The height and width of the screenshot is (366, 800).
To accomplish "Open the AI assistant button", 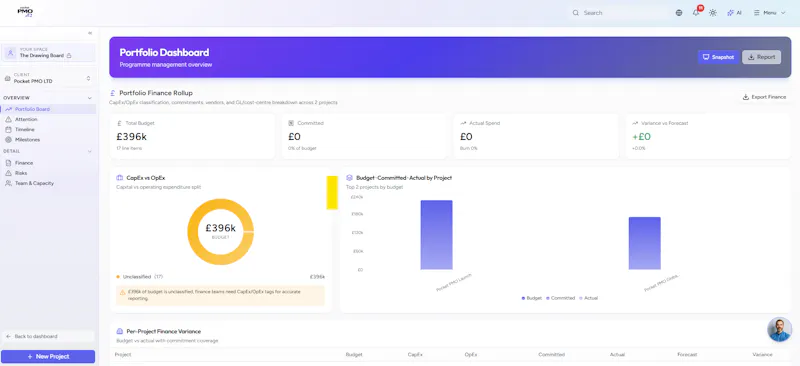I will click(734, 13).
